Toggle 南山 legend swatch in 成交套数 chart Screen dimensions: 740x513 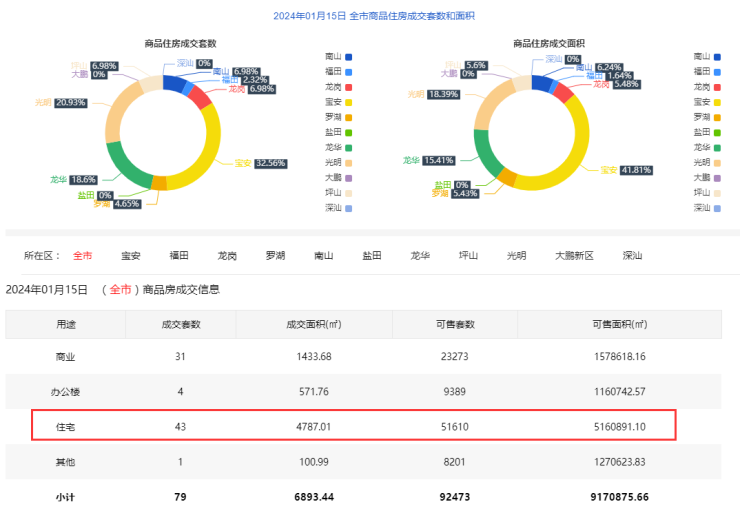pyautogui.click(x=348, y=57)
